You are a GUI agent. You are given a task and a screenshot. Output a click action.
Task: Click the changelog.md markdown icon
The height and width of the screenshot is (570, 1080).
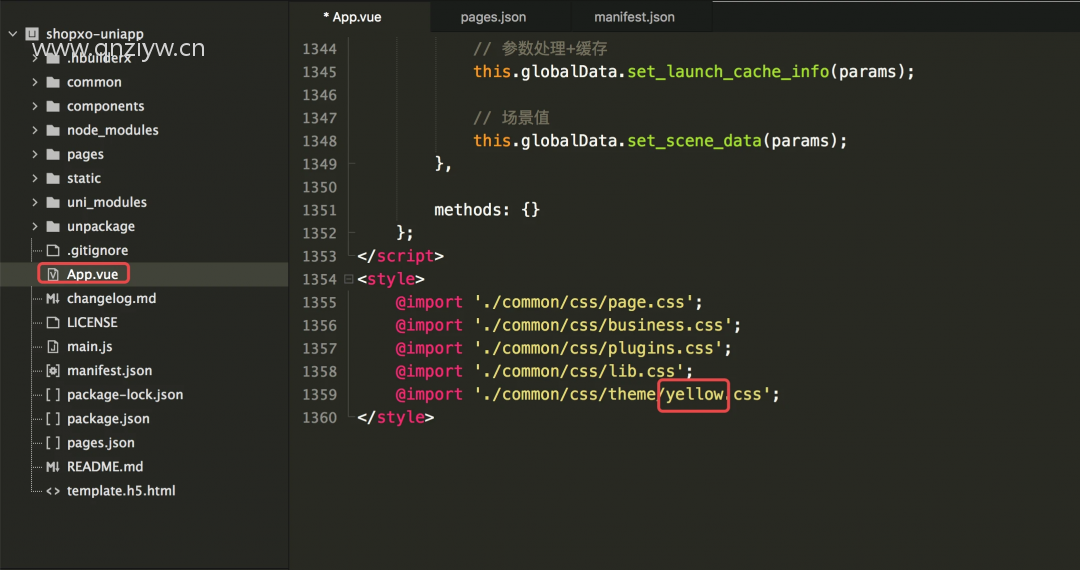(x=53, y=299)
